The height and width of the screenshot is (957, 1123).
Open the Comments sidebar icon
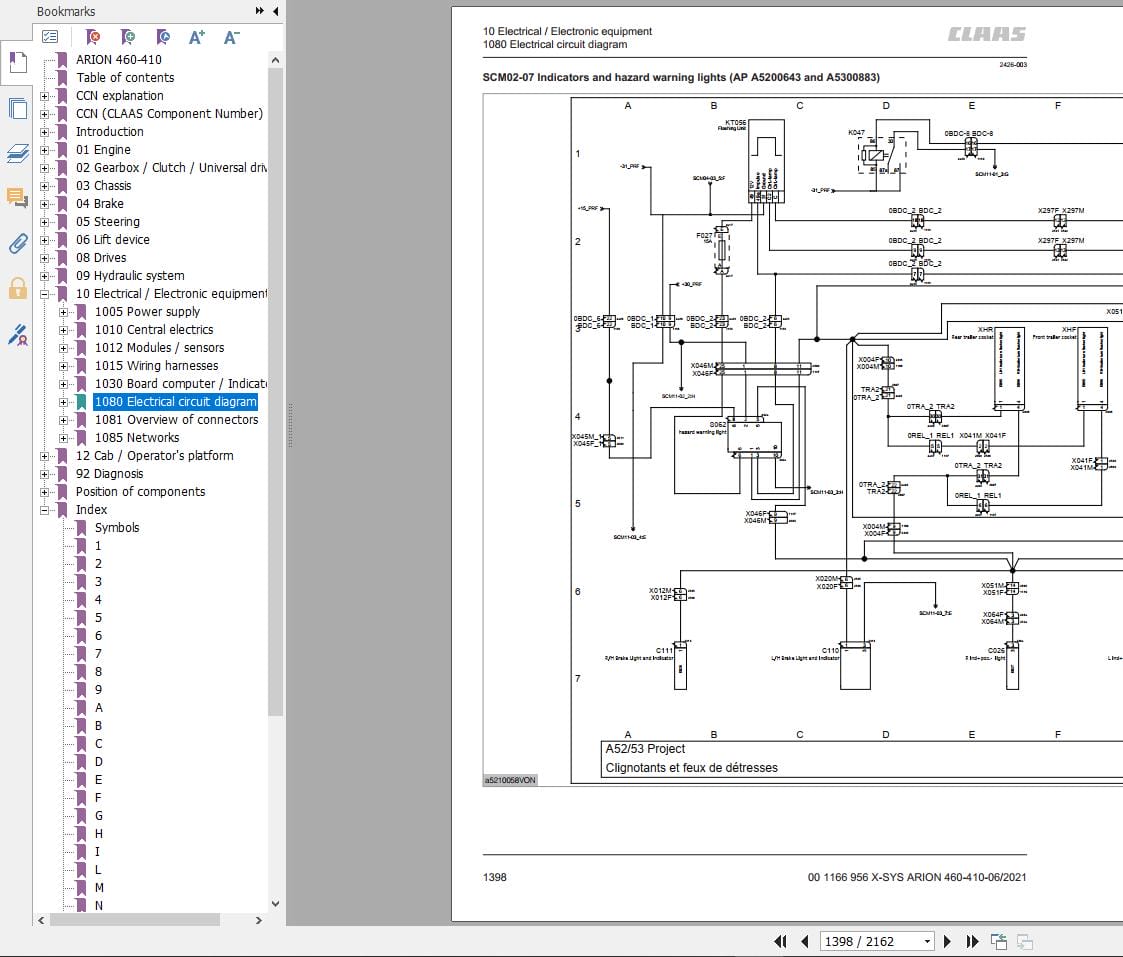pyautogui.click(x=17, y=197)
